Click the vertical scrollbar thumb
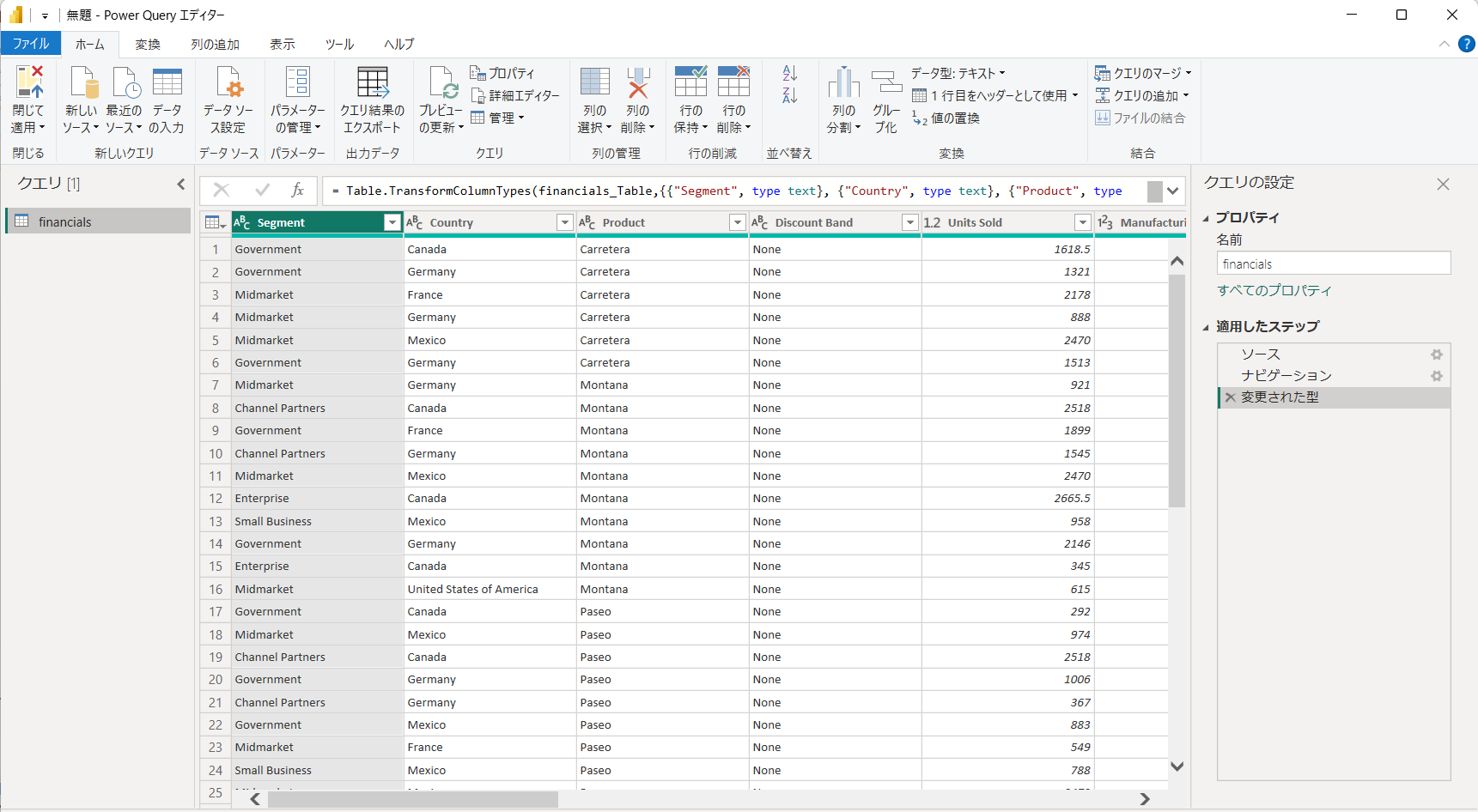 1177,391
